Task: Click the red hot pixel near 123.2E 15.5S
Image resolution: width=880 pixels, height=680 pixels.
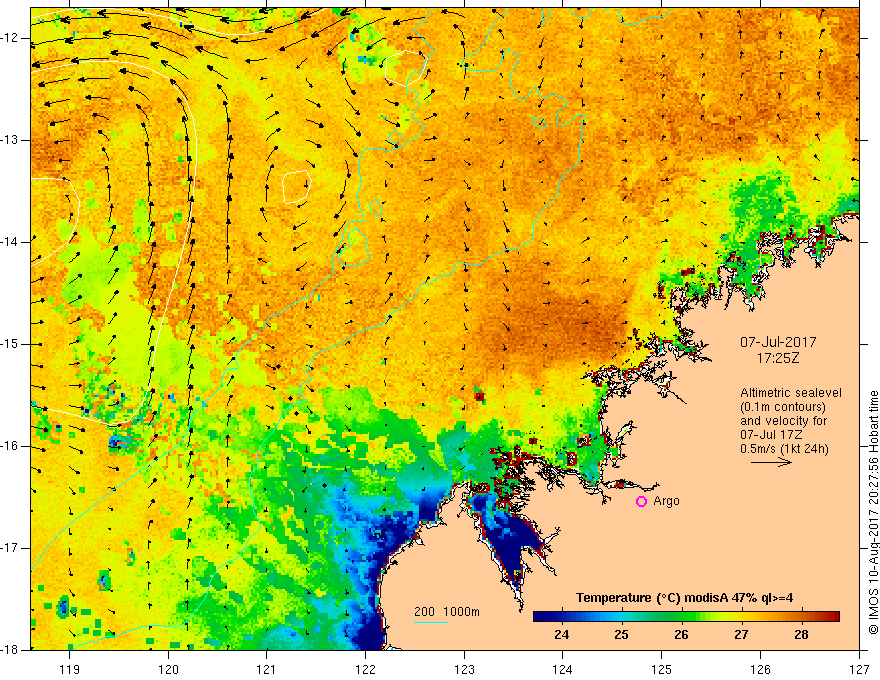Action: [x=480, y=397]
